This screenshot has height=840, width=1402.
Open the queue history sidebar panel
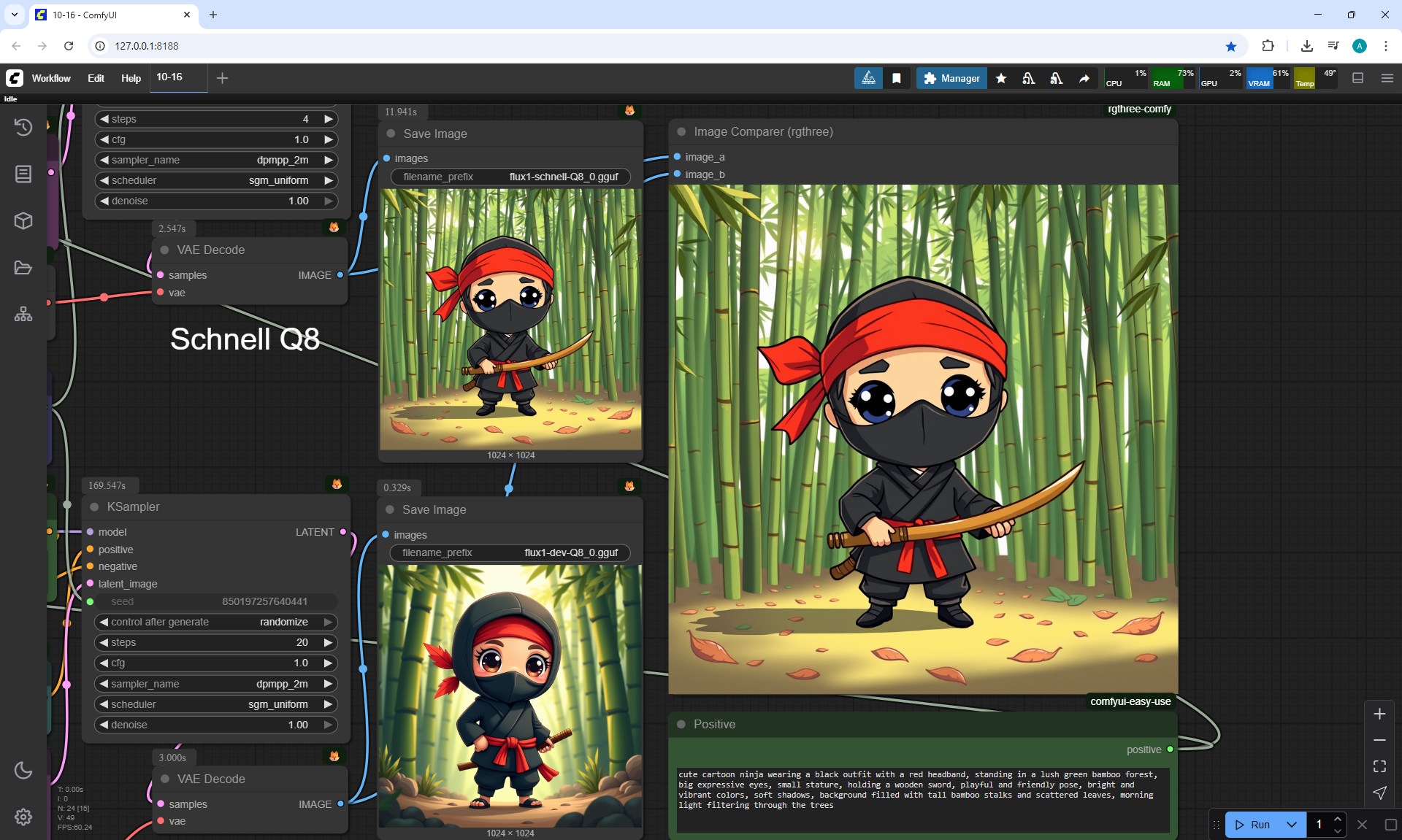(23, 127)
